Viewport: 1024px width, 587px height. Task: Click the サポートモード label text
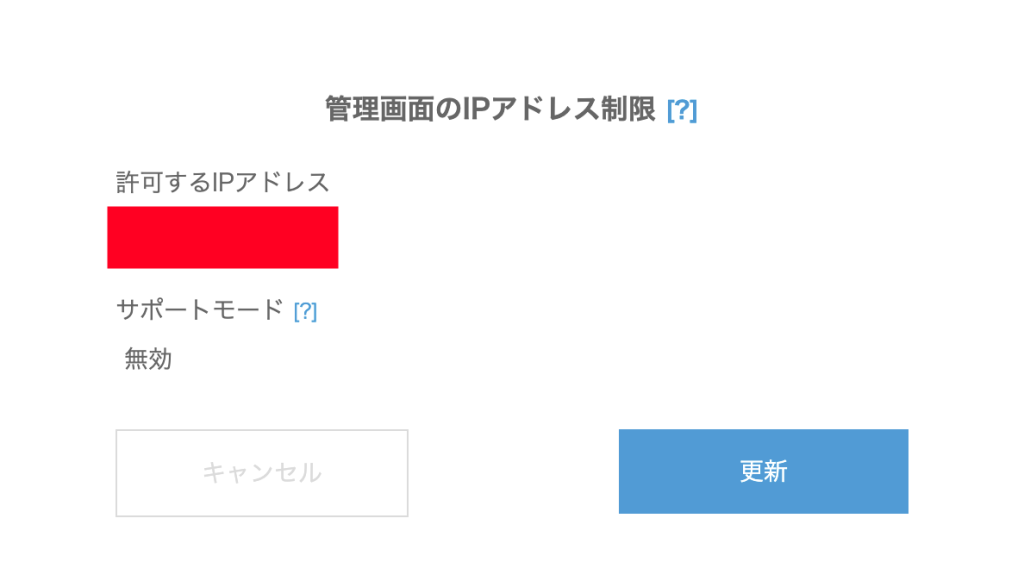click(200, 310)
